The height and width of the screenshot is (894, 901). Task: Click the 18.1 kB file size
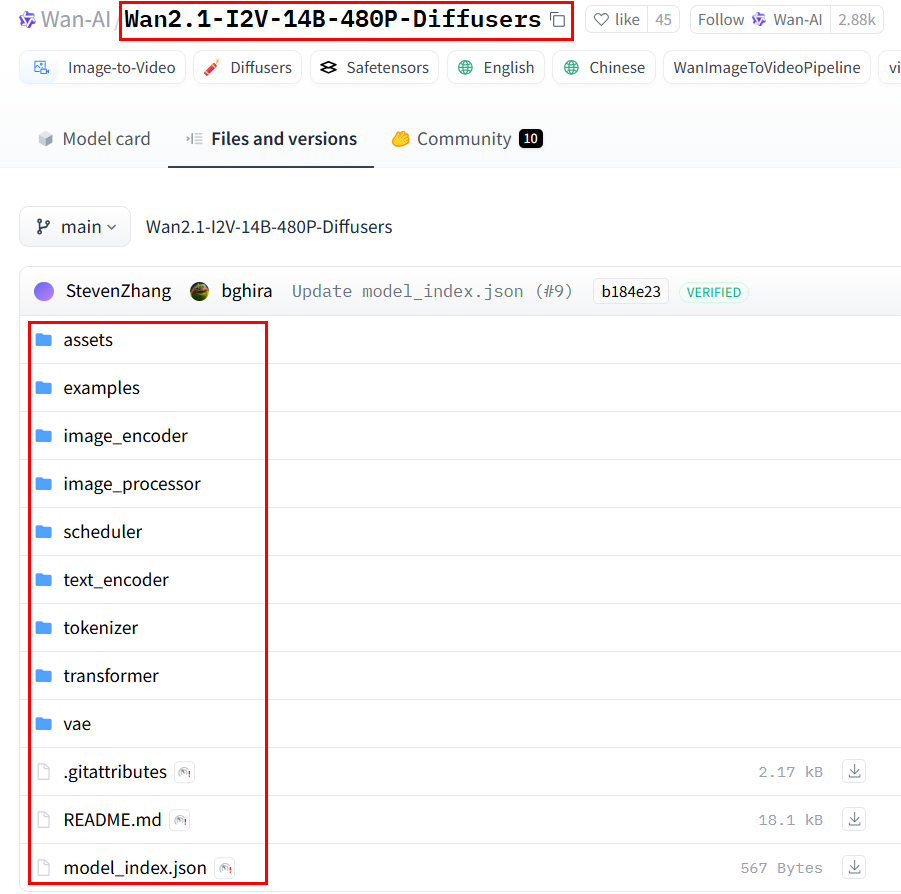pyautogui.click(x=790, y=820)
